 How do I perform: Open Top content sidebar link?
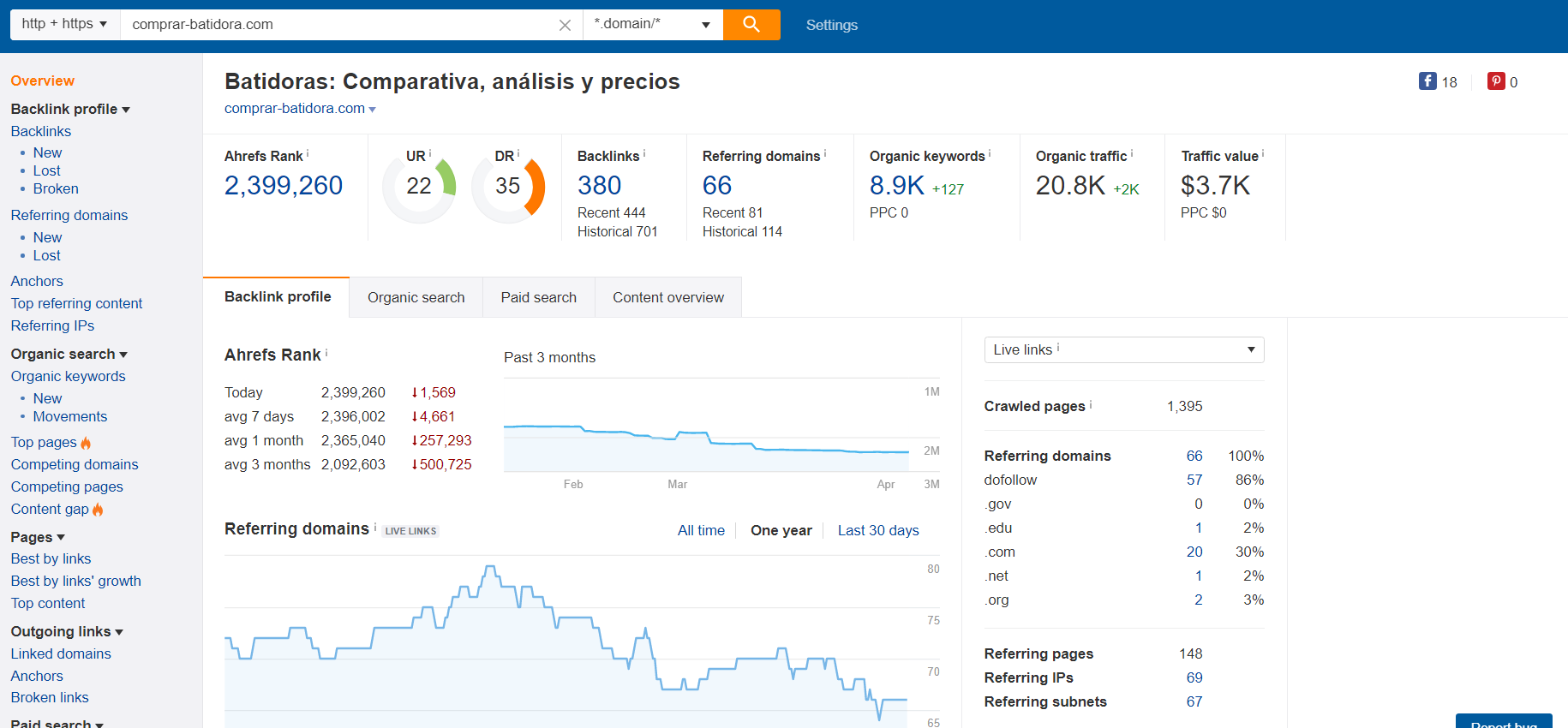coord(48,603)
